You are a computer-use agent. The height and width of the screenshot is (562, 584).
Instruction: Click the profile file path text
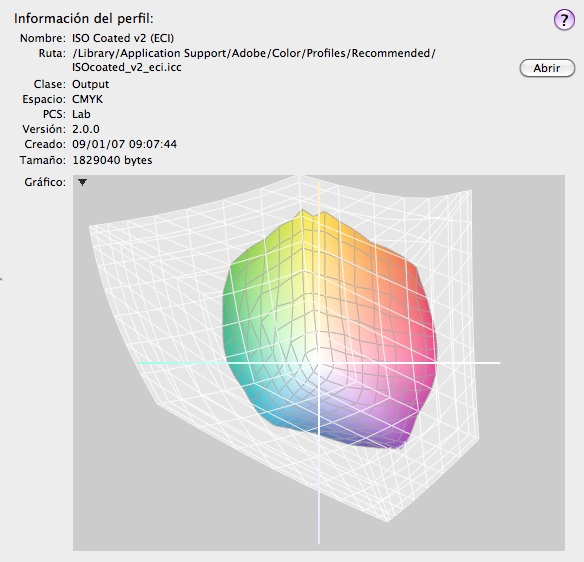(x=254, y=60)
